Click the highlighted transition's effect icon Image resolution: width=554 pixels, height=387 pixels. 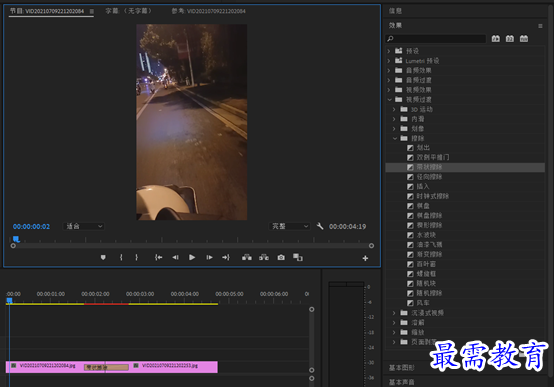pyautogui.click(x=410, y=167)
